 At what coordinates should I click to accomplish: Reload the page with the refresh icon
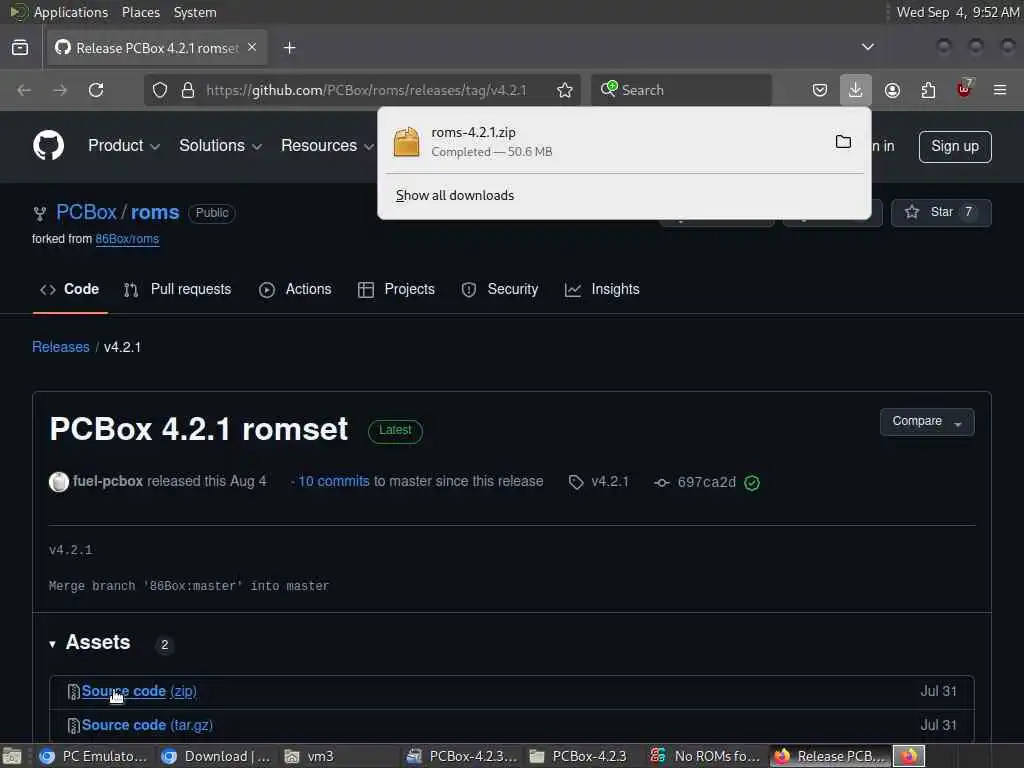coord(96,90)
